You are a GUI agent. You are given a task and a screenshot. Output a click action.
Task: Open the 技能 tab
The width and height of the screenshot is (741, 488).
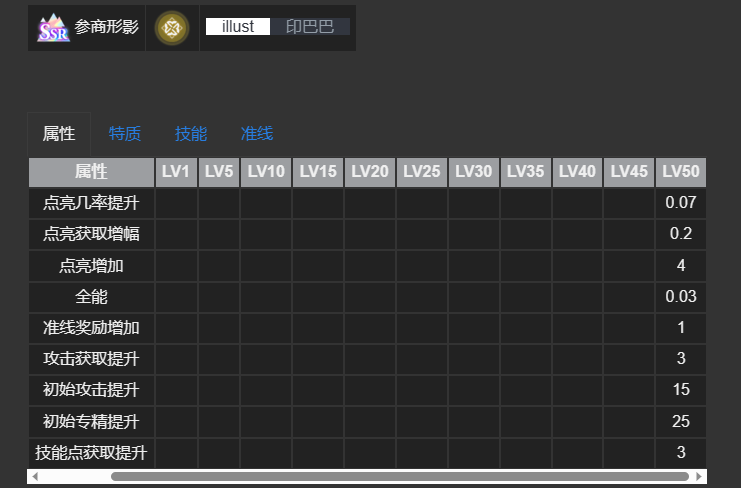[191, 133]
